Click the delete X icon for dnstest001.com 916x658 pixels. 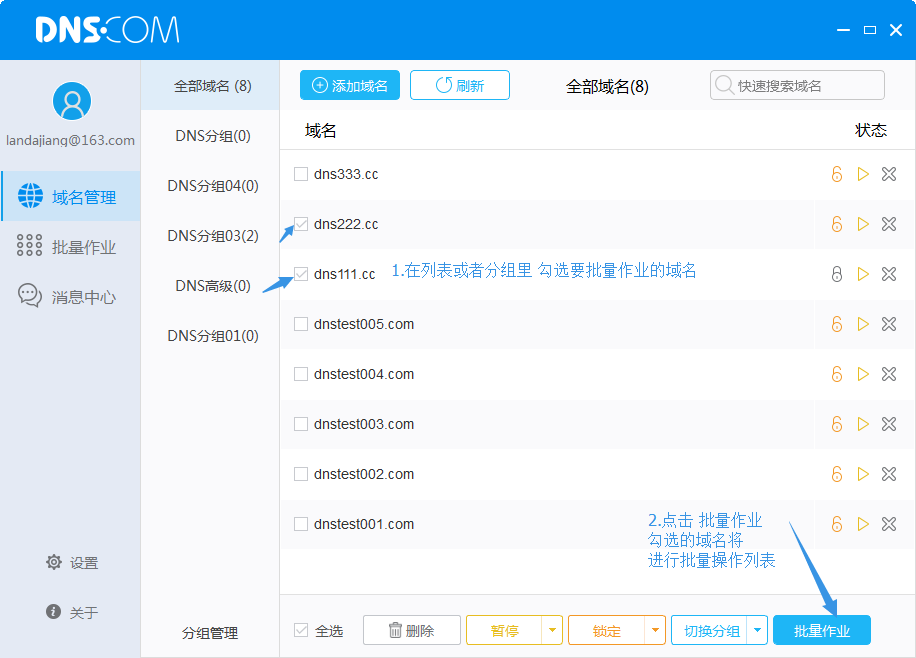click(x=889, y=524)
